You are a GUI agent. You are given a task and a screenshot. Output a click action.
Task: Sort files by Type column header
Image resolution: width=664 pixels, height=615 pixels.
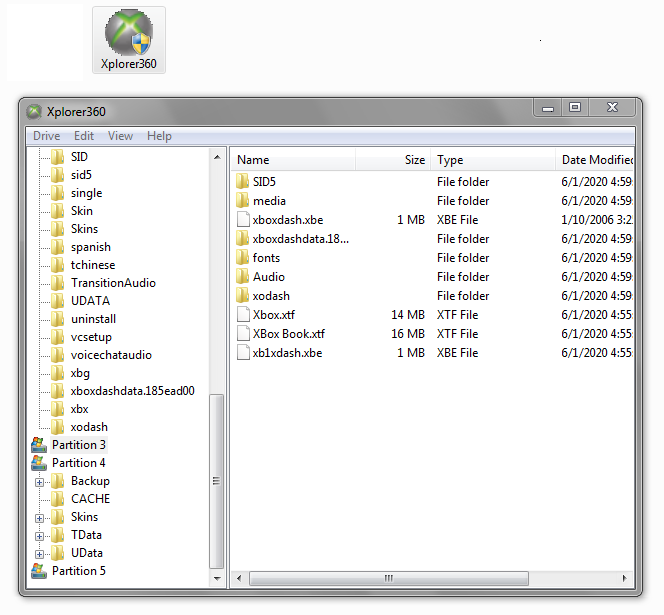click(492, 160)
